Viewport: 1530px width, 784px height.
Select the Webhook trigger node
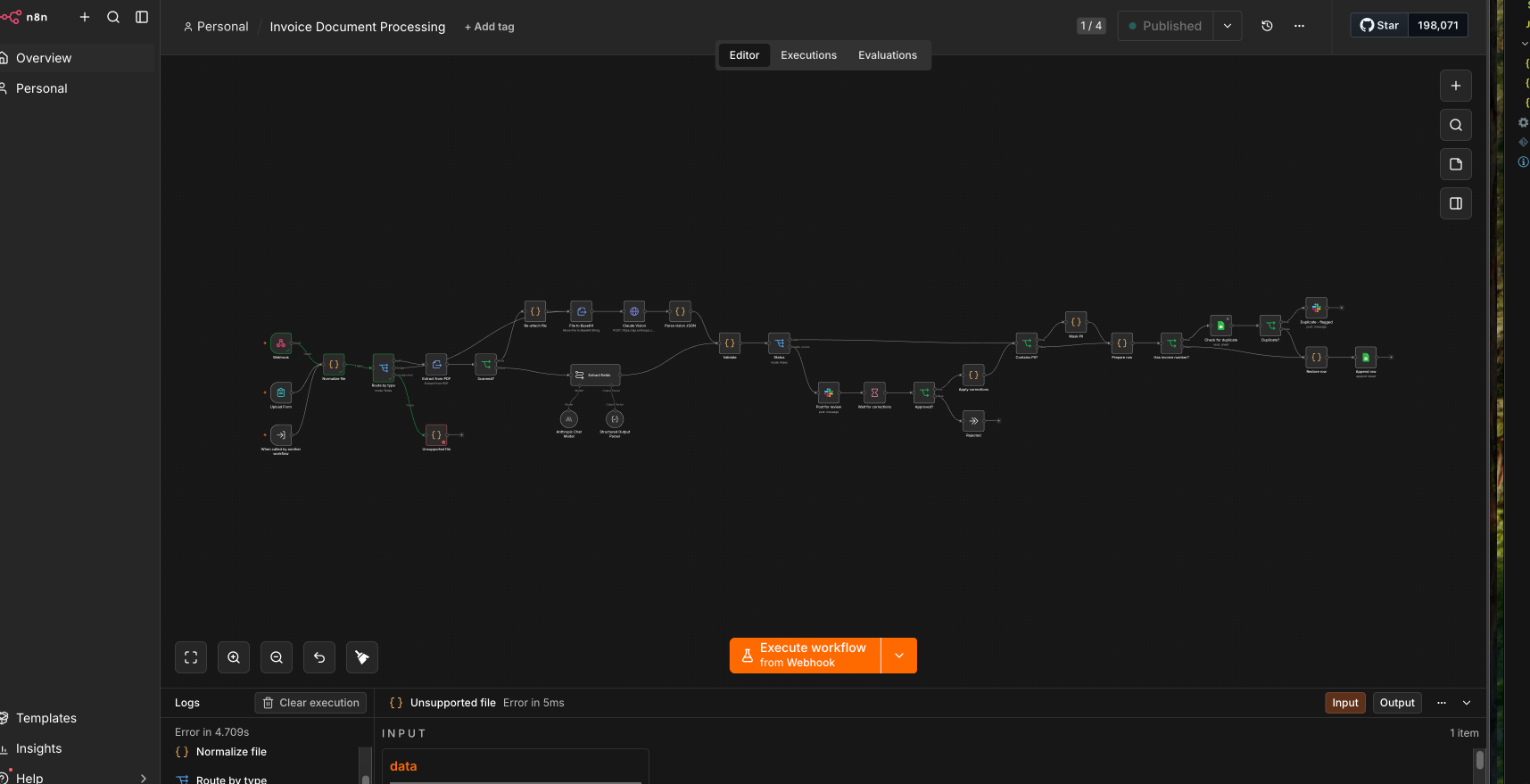(x=281, y=343)
